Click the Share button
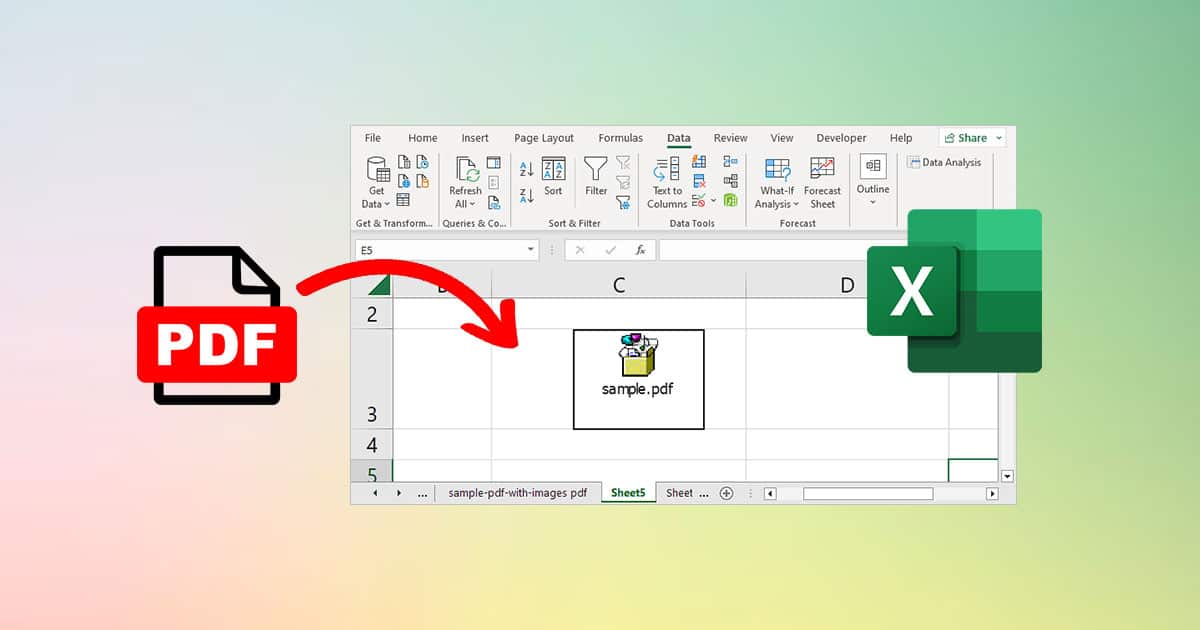This screenshot has width=1200, height=630. tap(968, 137)
